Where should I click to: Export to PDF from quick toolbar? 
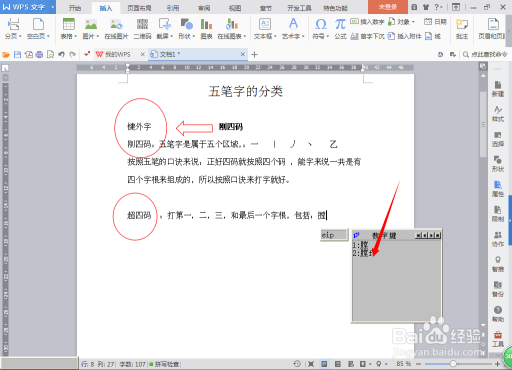(x=29, y=55)
